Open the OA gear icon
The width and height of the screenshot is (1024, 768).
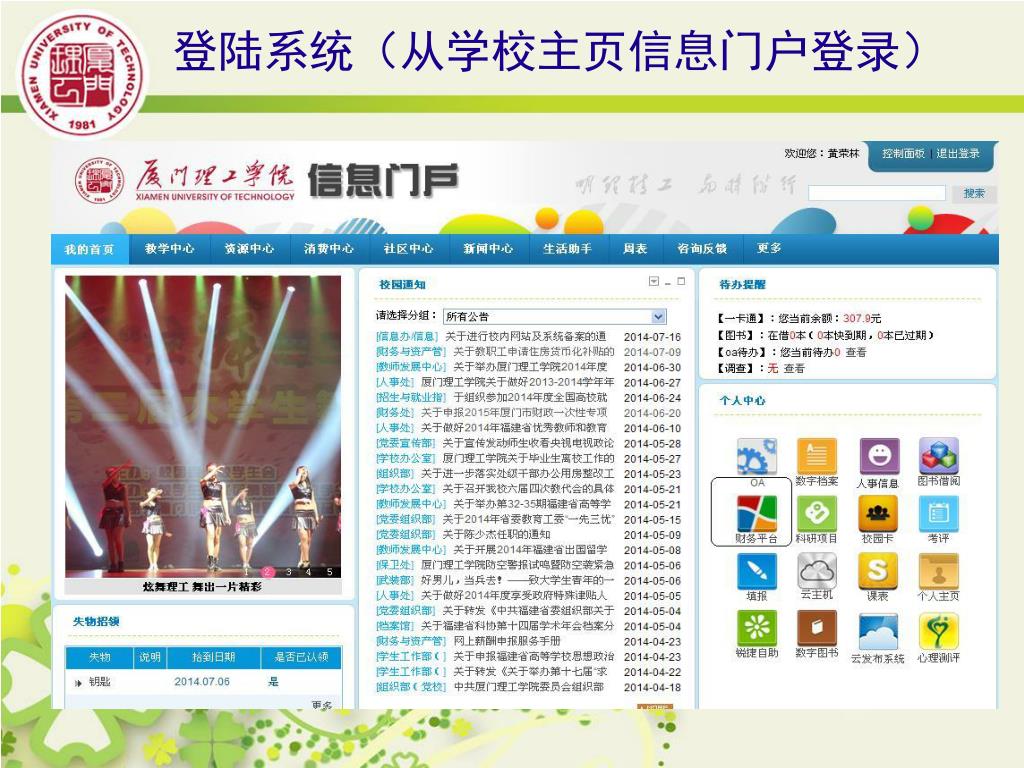click(757, 456)
